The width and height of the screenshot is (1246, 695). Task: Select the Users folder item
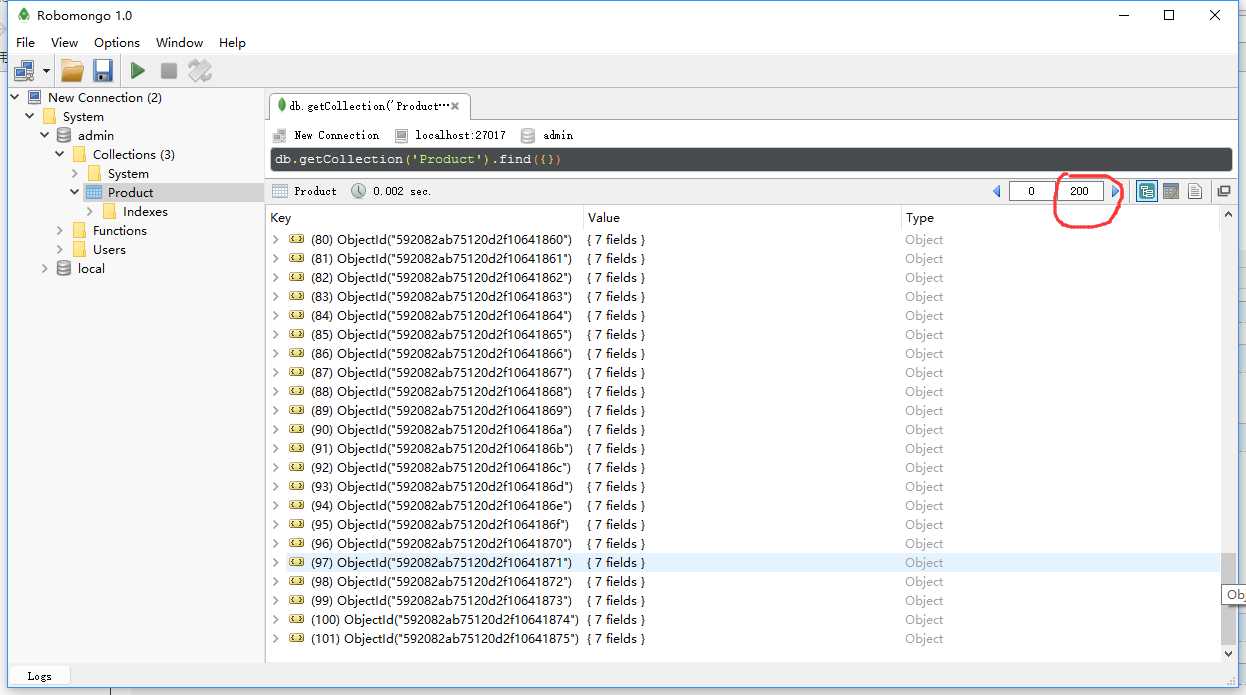109,250
